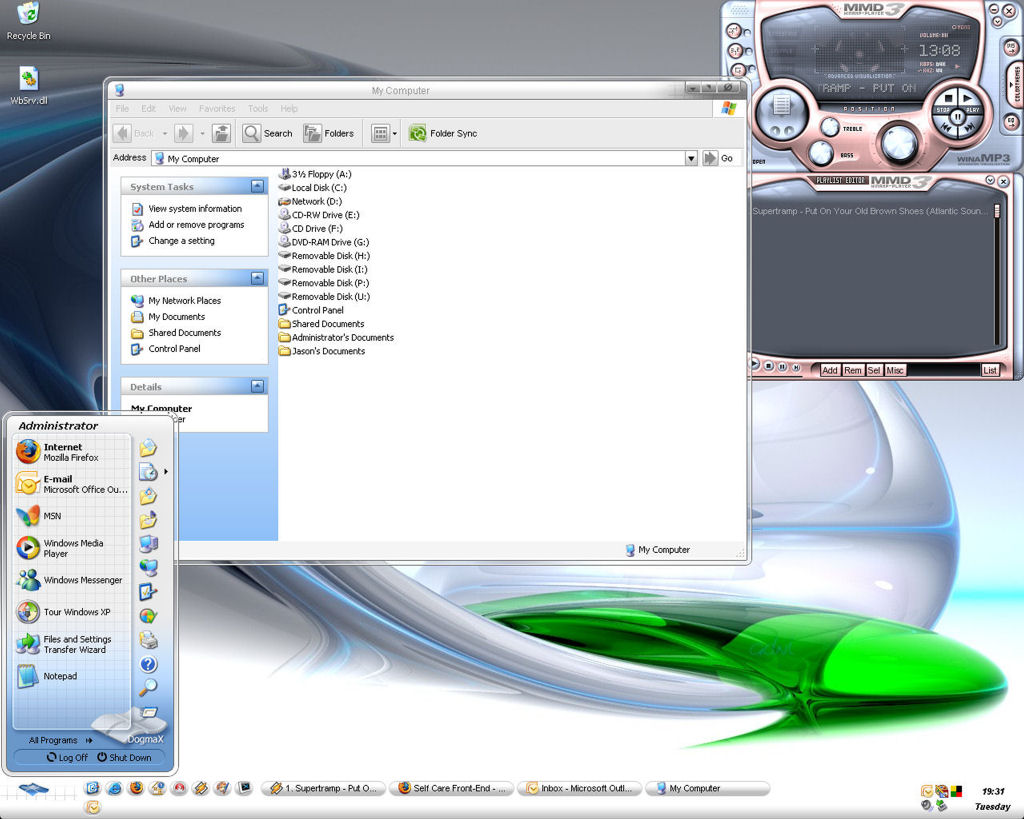This screenshot has width=1024, height=819.
Task: Select DVD-RAM Drive (G:)
Action: 324,242
